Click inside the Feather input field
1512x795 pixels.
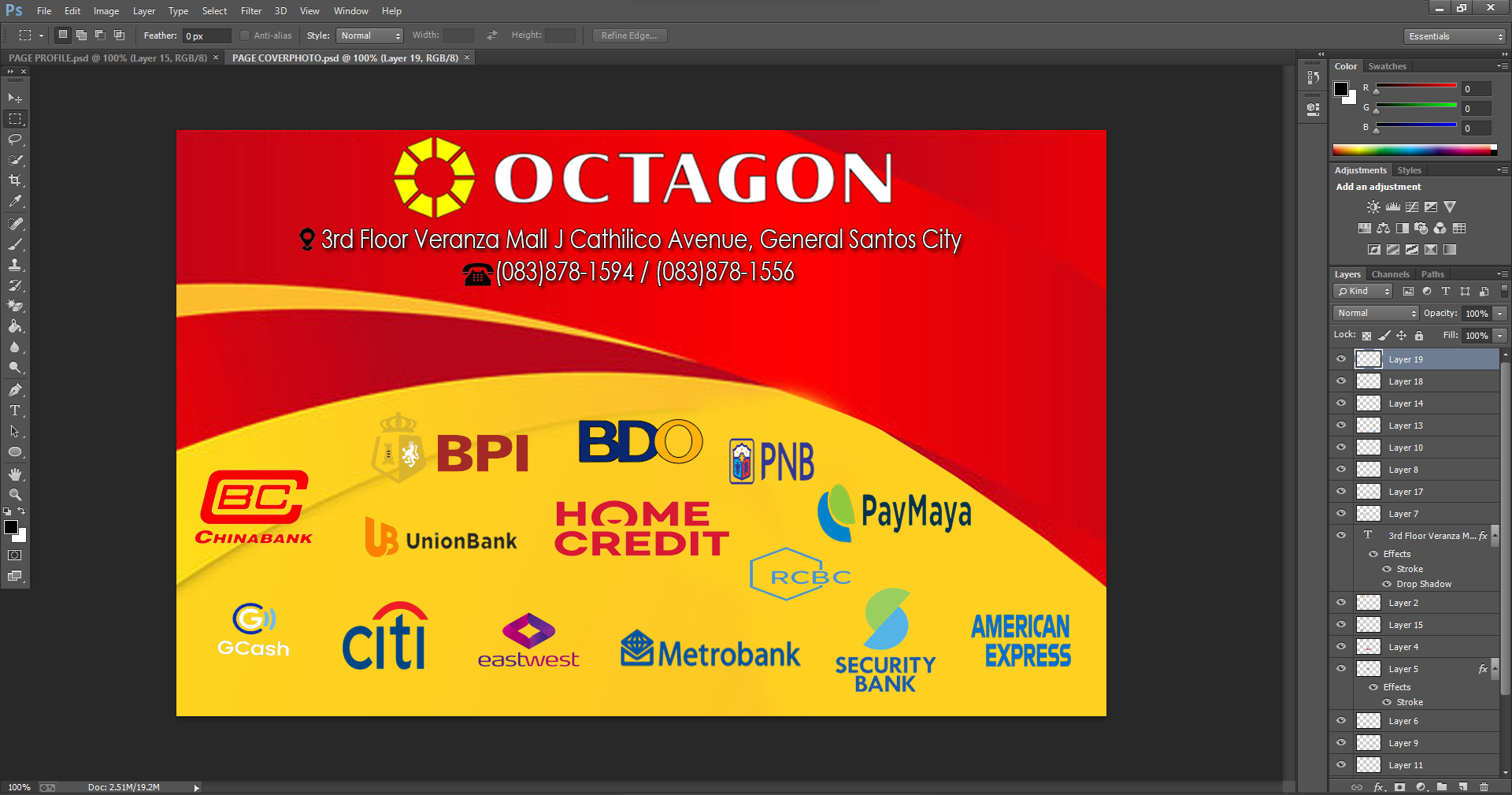pos(205,35)
